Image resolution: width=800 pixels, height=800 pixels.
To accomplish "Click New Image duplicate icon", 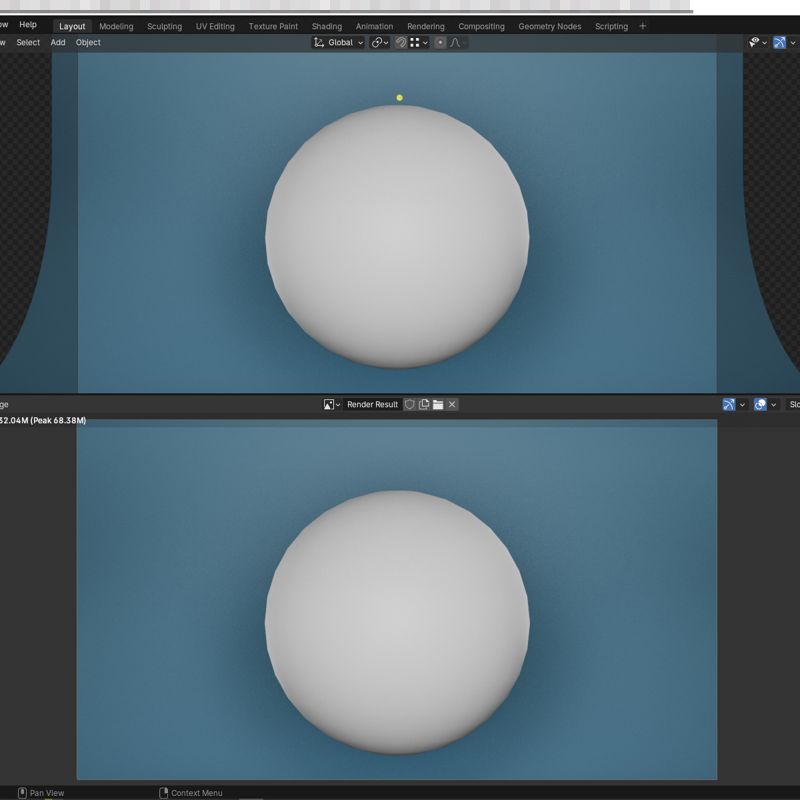I will click(x=423, y=405).
